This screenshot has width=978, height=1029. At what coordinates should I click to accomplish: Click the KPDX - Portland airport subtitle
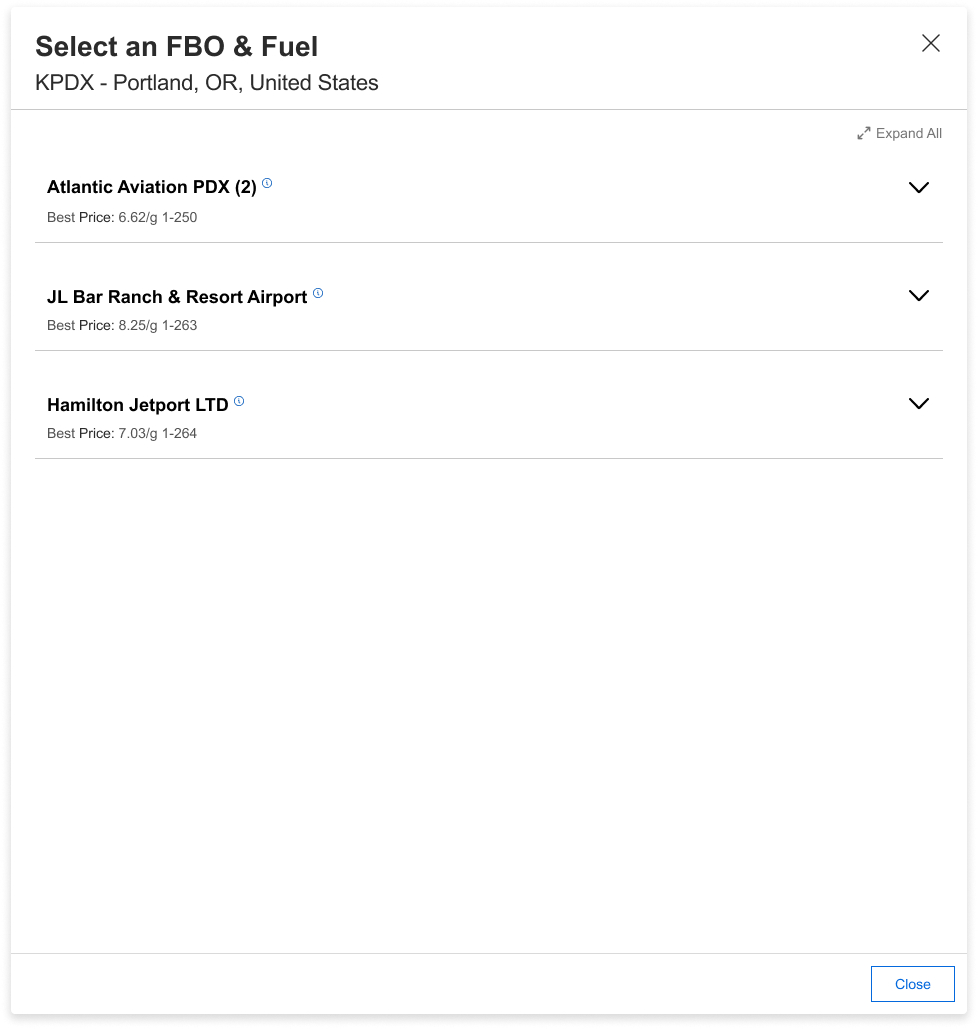(x=206, y=83)
